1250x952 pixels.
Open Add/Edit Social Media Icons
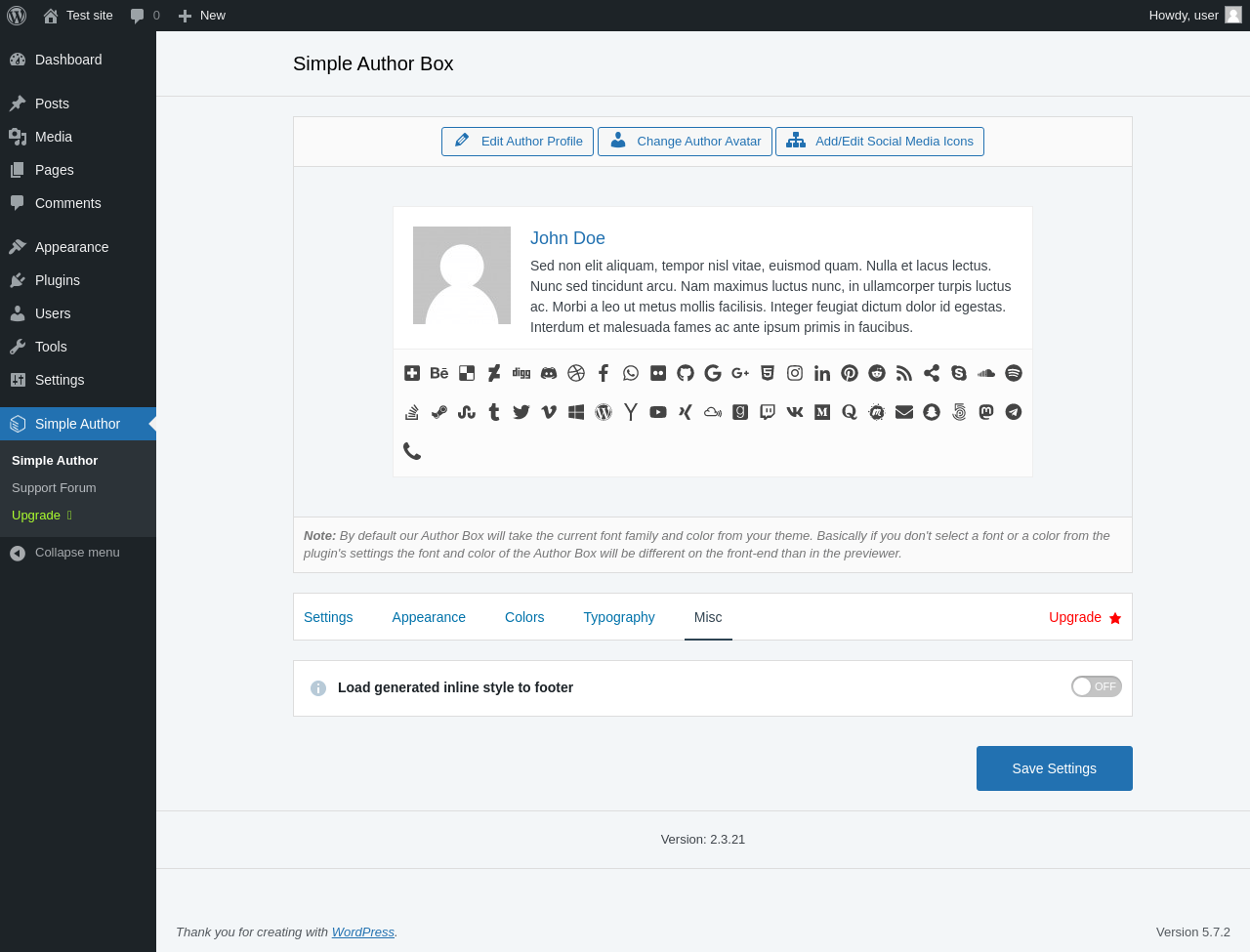click(x=880, y=142)
